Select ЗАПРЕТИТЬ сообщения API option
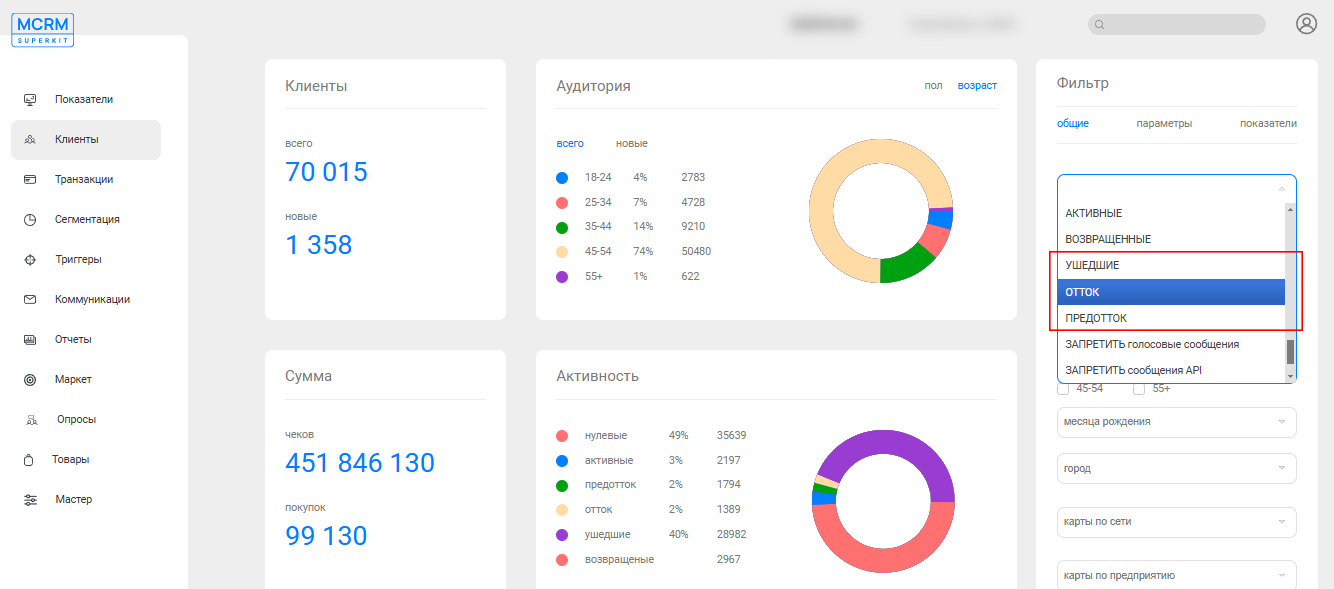The width and height of the screenshot is (1334, 589). point(1171,370)
